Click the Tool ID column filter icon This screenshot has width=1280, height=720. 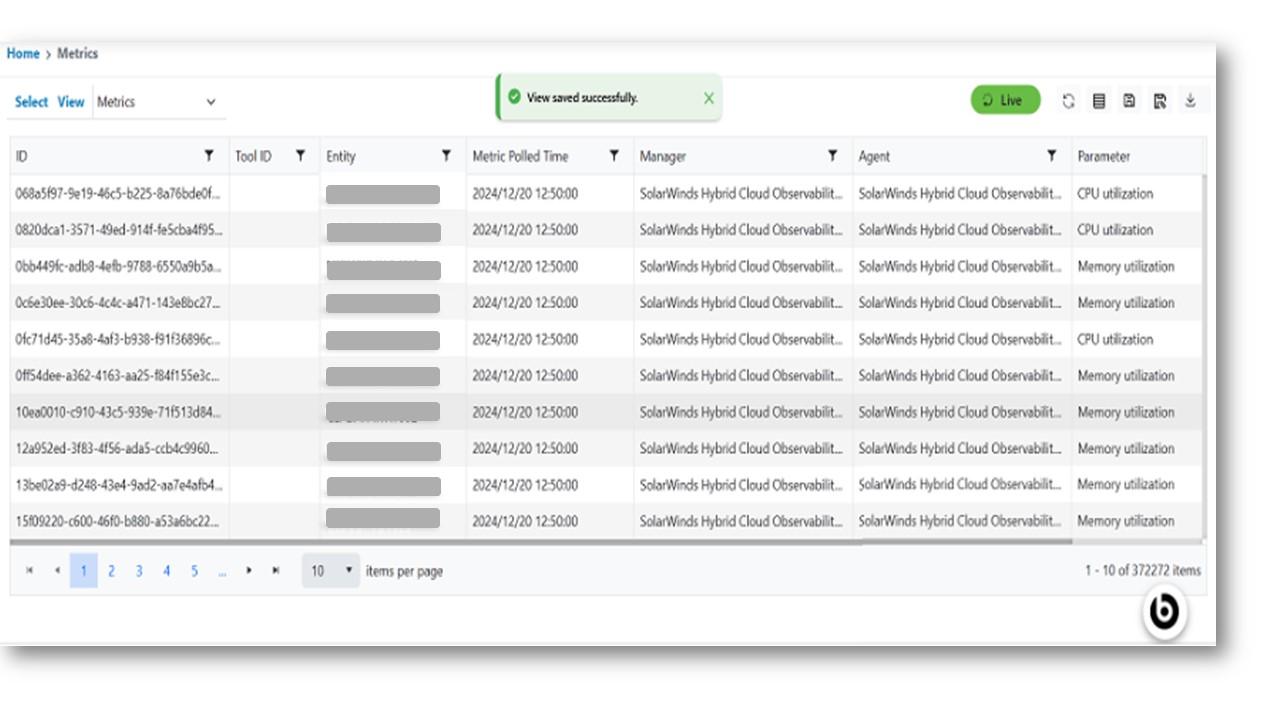300,156
